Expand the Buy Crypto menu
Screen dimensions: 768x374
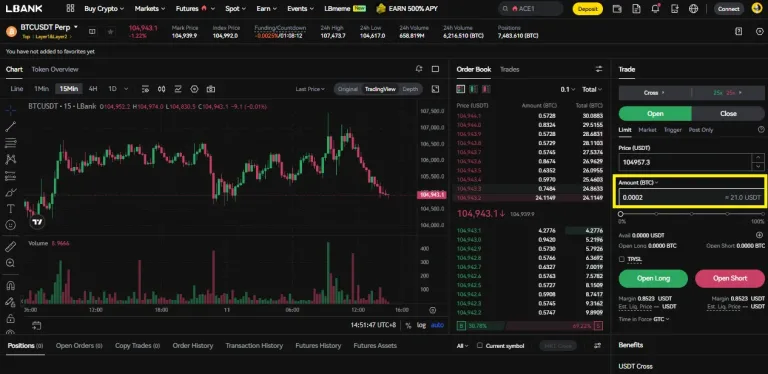point(104,9)
